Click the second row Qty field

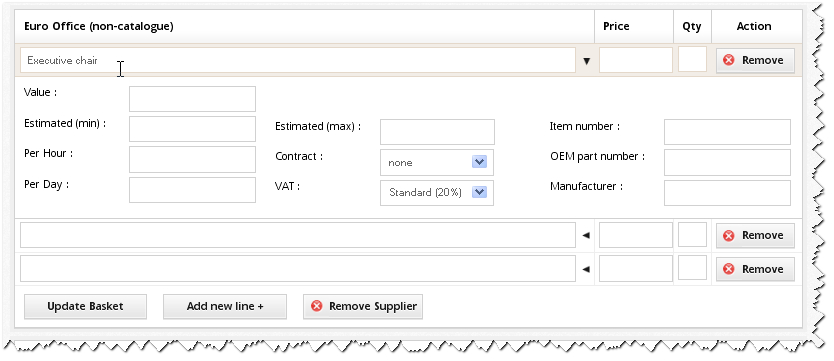(x=692, y=234)
